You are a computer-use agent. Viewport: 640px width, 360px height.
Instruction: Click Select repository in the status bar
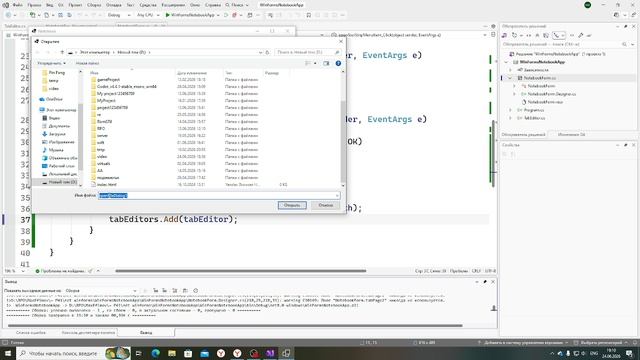603,343
